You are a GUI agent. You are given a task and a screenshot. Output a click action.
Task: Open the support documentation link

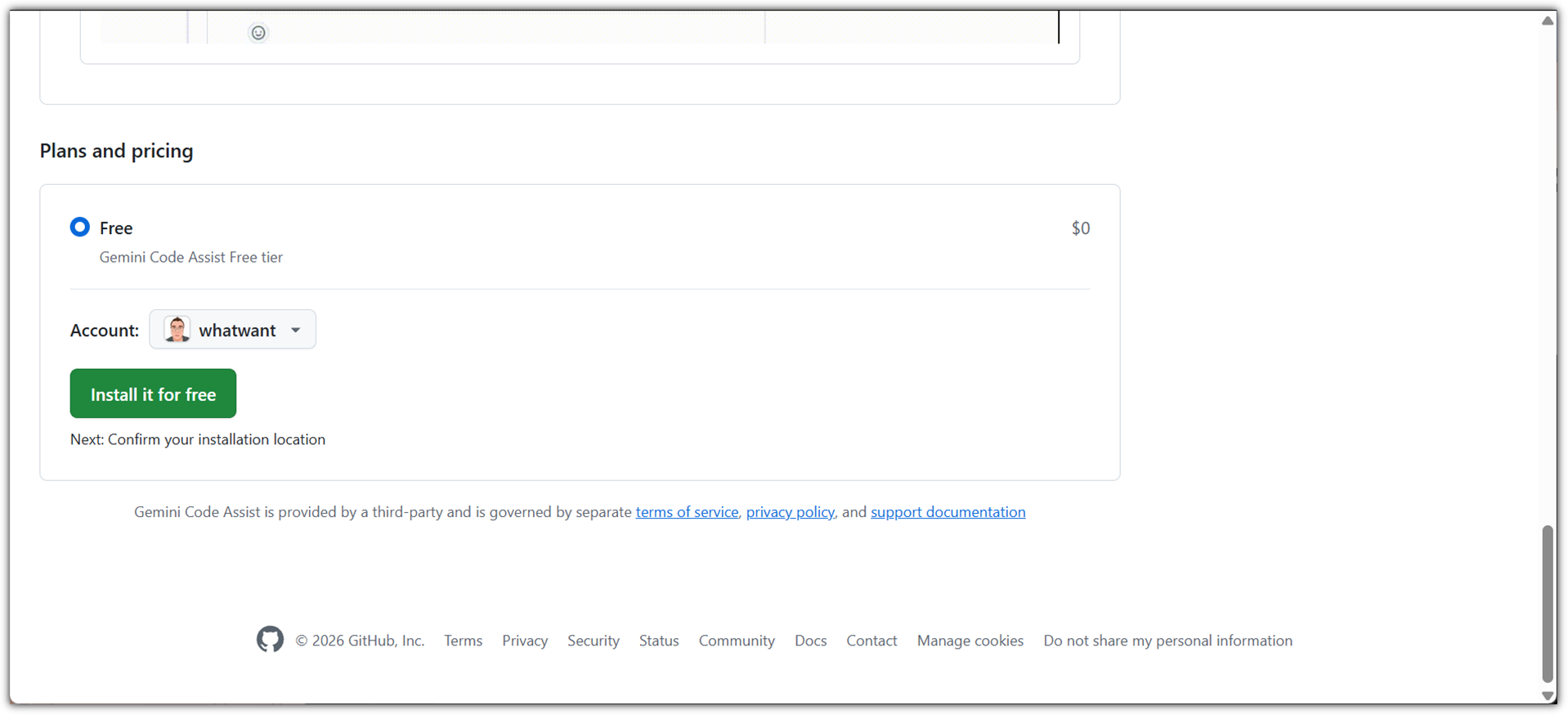coord(948,512)
